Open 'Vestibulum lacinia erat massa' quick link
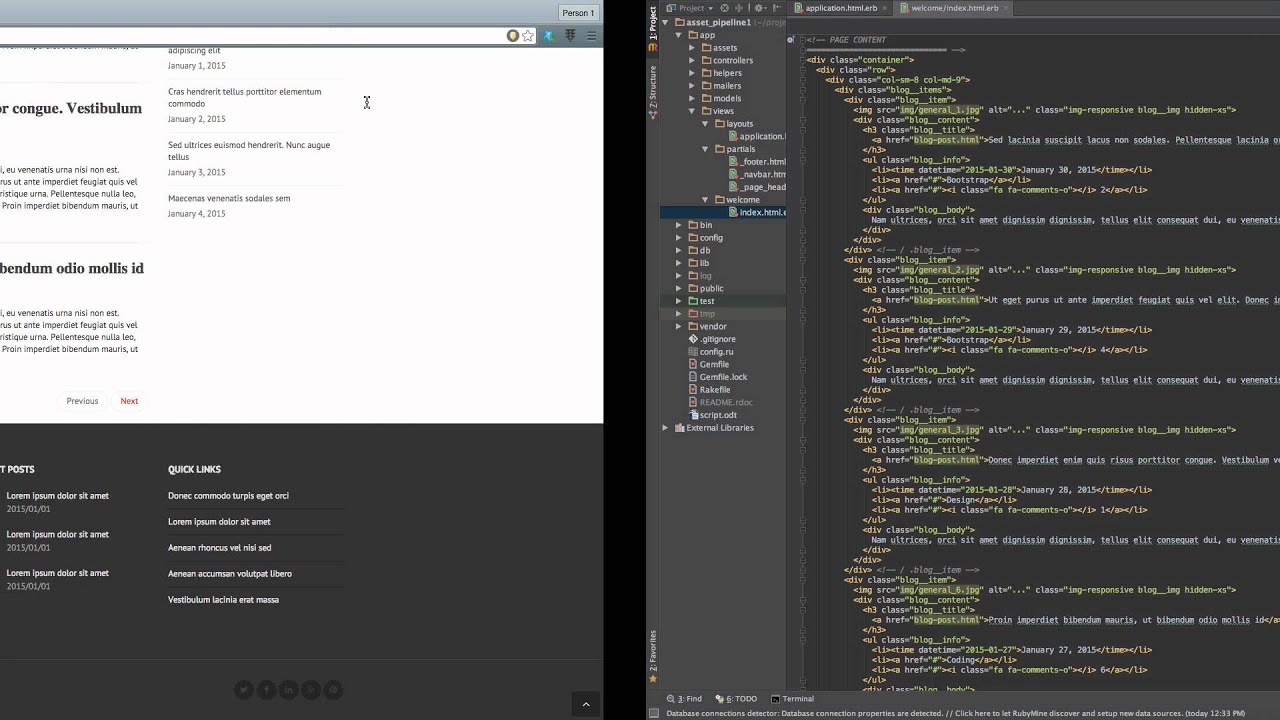The image size is (1280, 720). pyautogui.click(x=223, y=600)
